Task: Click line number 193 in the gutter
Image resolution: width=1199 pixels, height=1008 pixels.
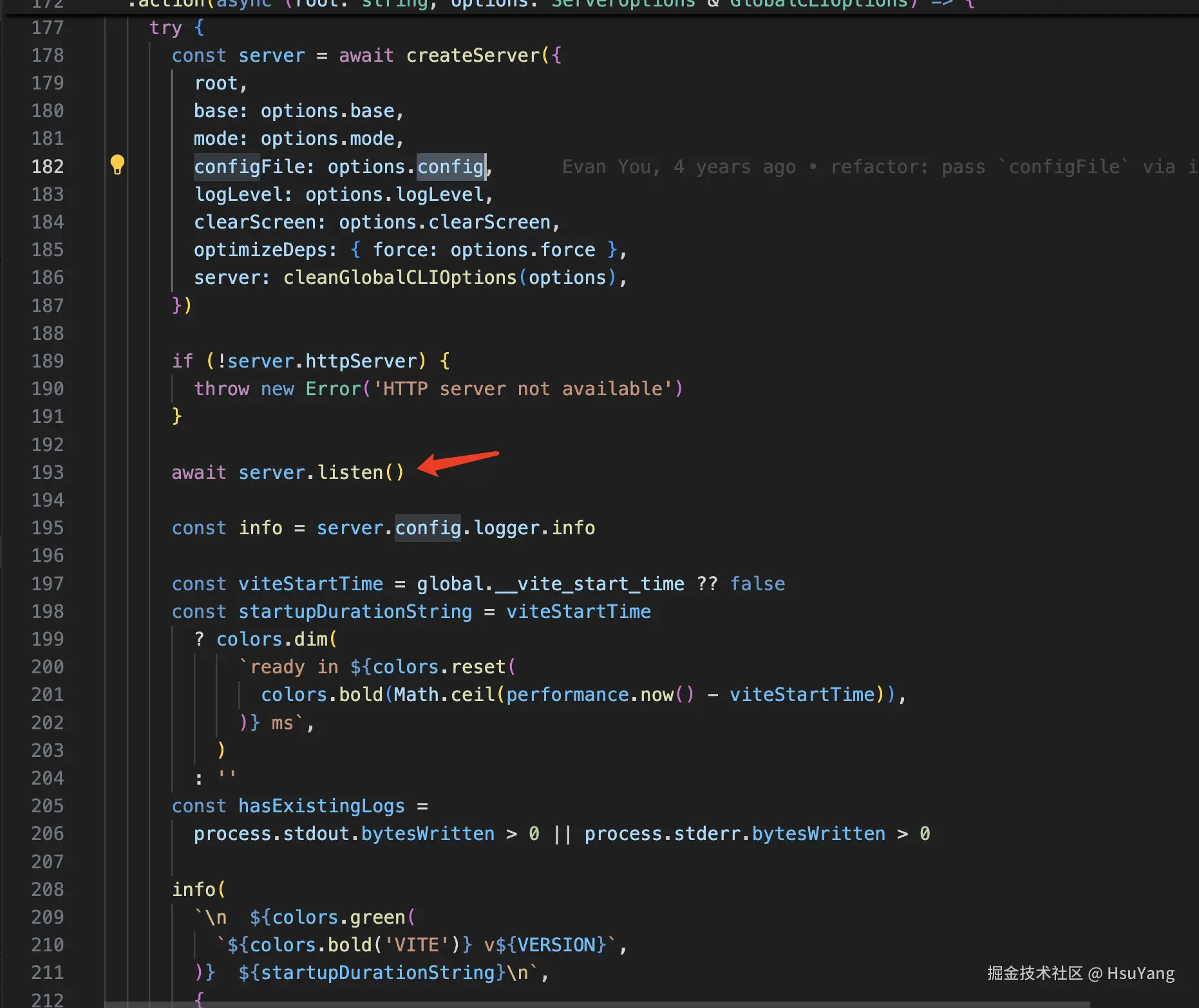Action: click(x=48, y=472)
